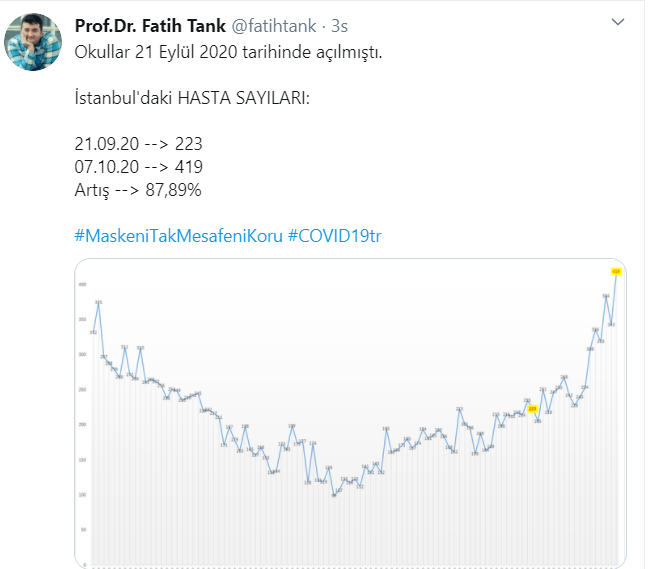This screenshot has height=569, width=667.
Task: Open the #COVID19tr hashtag
Action: tap(335, 236)
